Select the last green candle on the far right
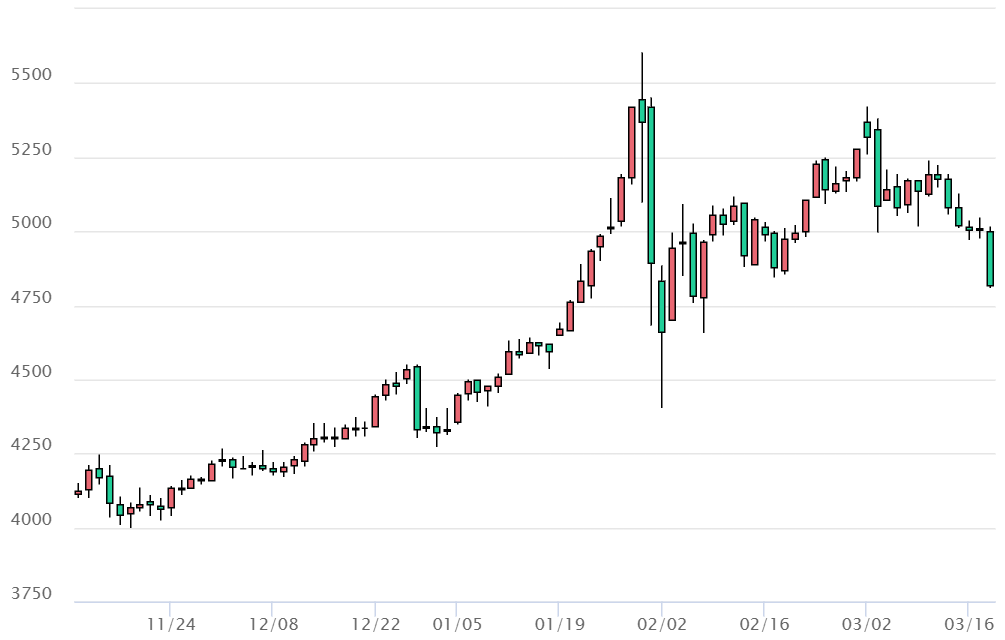This screenshot has width=1005, height=640. click(x=990, y=259)
